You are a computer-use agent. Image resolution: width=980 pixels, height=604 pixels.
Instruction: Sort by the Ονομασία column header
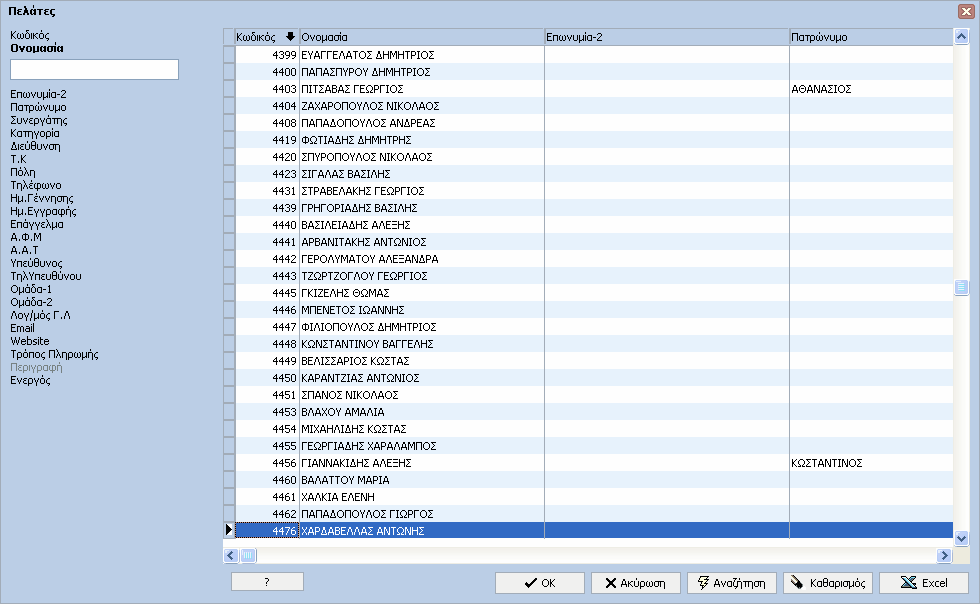[422, 37]
